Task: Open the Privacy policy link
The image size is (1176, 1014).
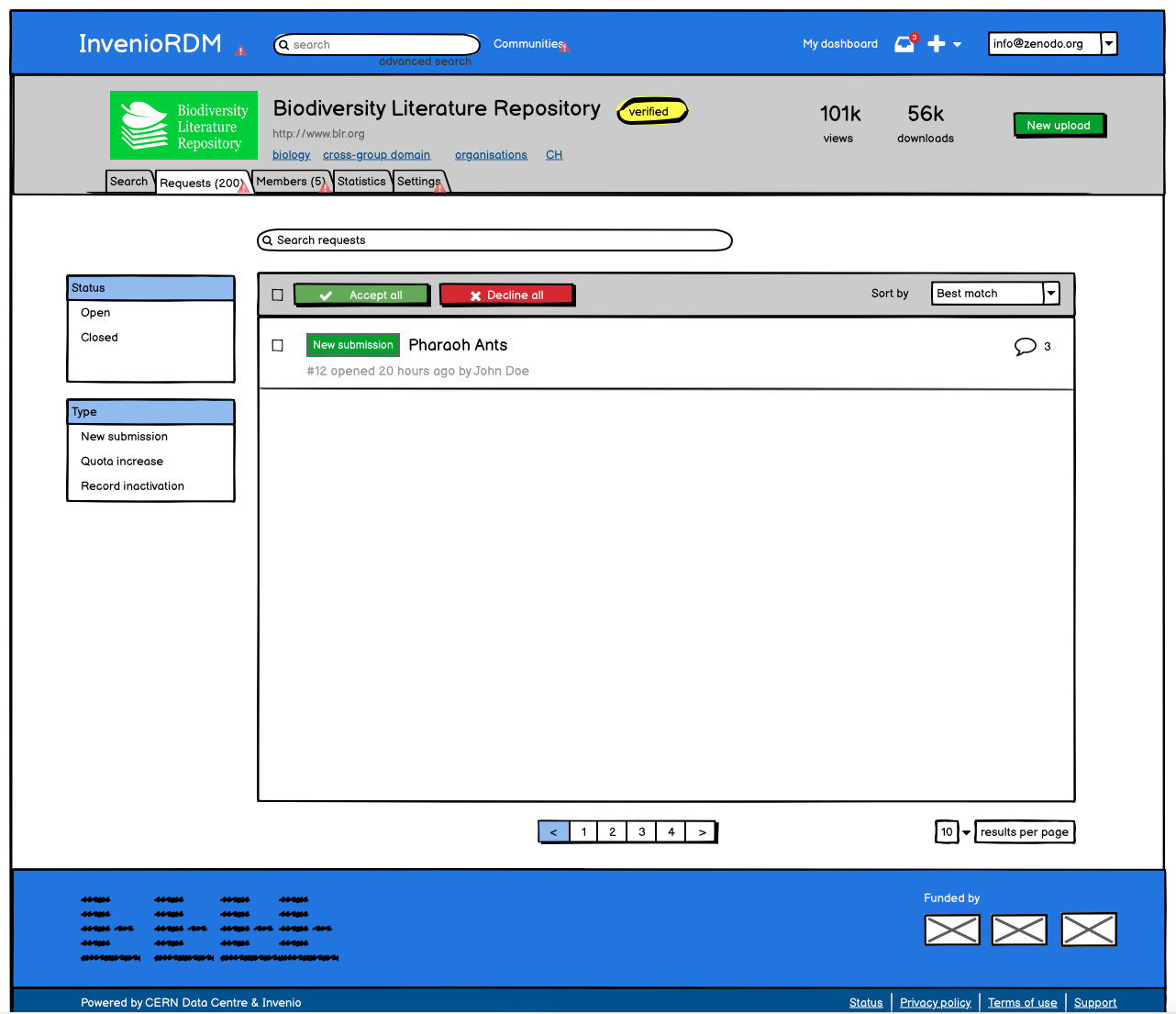Action: (935, 1002)
